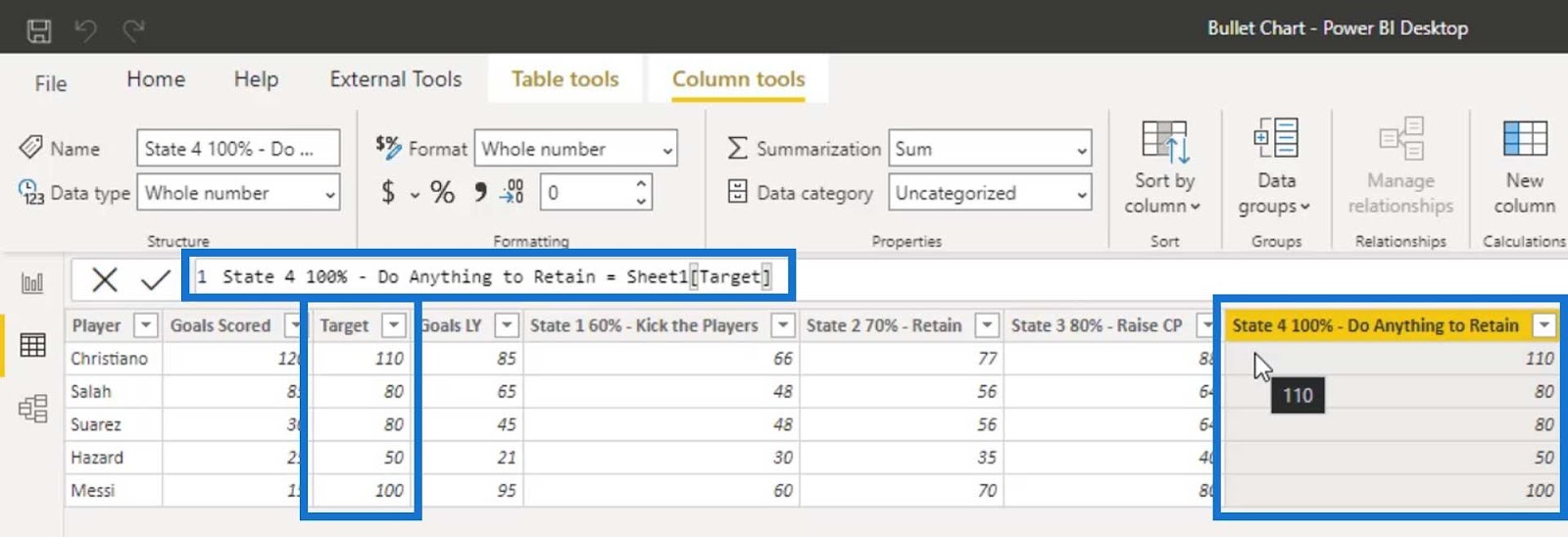
Task: Select the Hazard player cell
Action: 97,458
